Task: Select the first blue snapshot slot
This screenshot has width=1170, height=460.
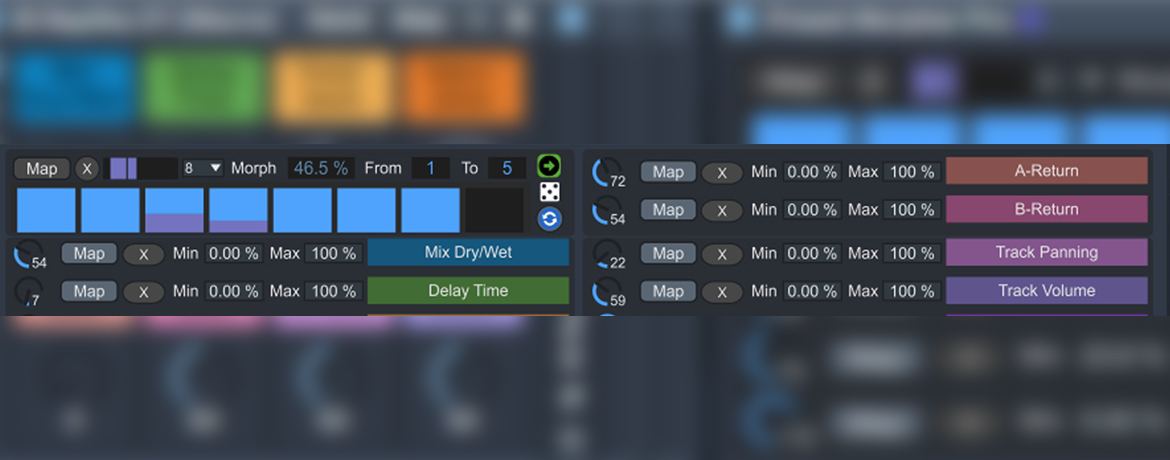Action: click(x=46, y=210)
